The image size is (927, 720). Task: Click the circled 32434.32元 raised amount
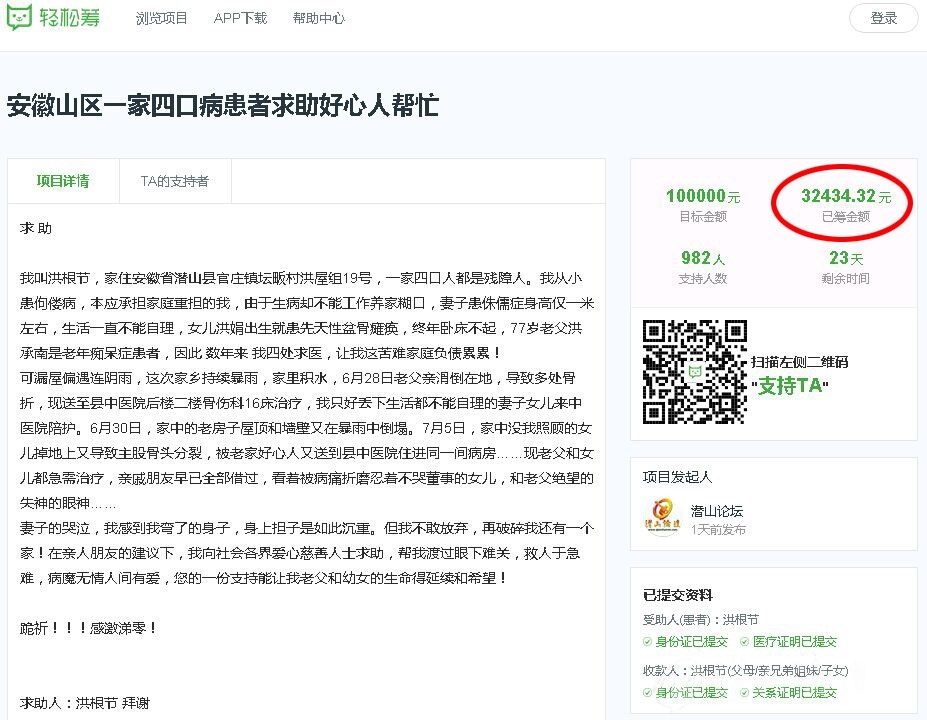(x=845, y=196)
